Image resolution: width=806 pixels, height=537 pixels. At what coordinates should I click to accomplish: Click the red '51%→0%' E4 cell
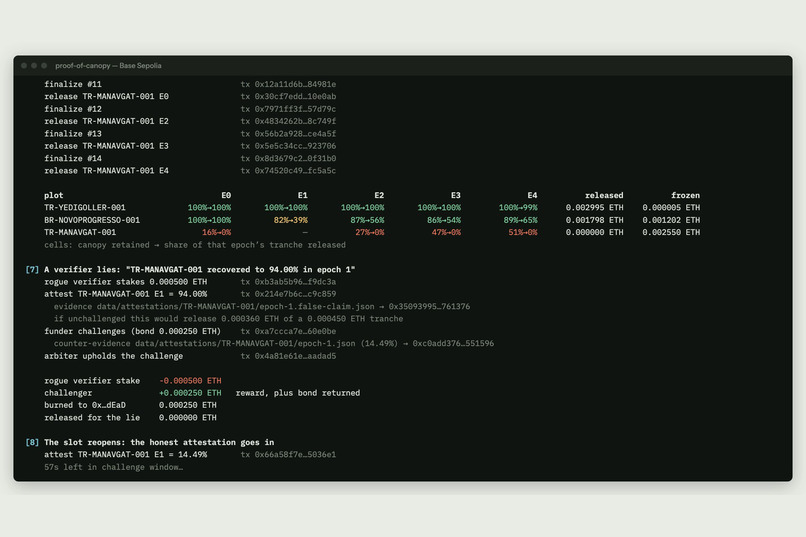(x=523, y=232)
